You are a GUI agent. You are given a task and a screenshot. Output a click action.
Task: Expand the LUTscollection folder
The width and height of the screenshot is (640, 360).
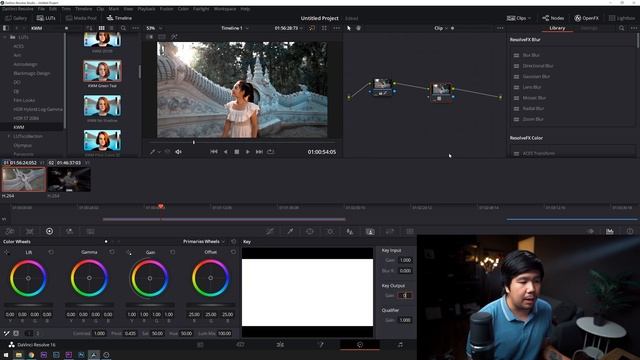(9, 136)
